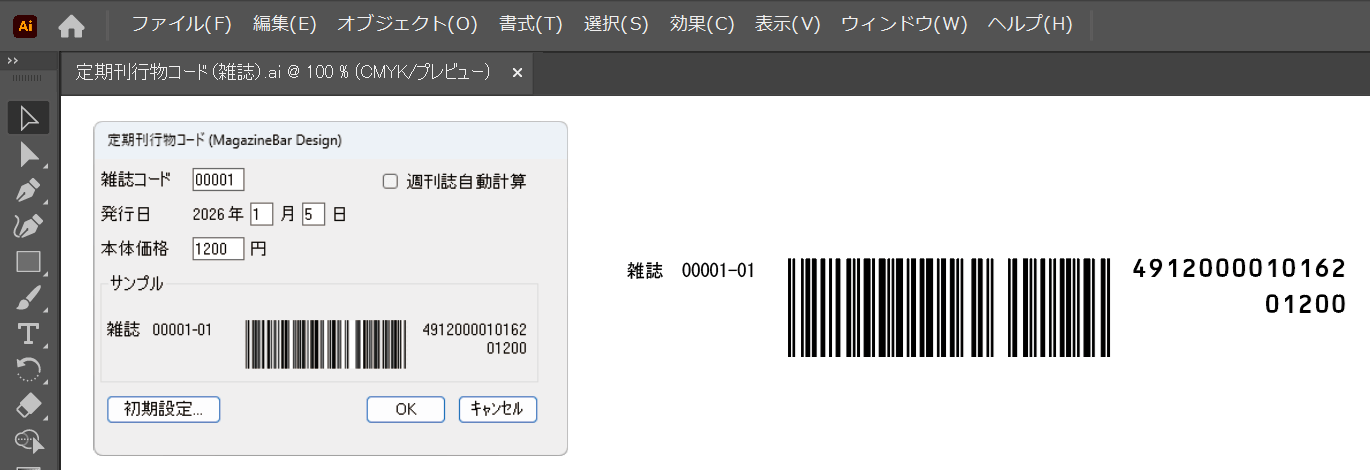Enable 週刊誌自動計算 checkbox

point(391,181)
